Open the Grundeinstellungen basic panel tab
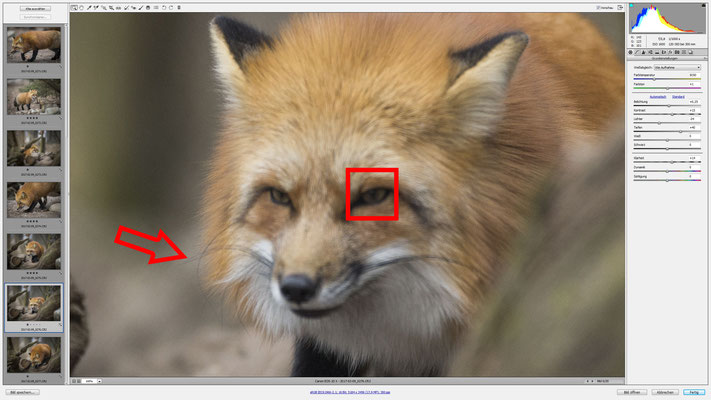Screen dimensions: 711x400 [x=630, y=52]
